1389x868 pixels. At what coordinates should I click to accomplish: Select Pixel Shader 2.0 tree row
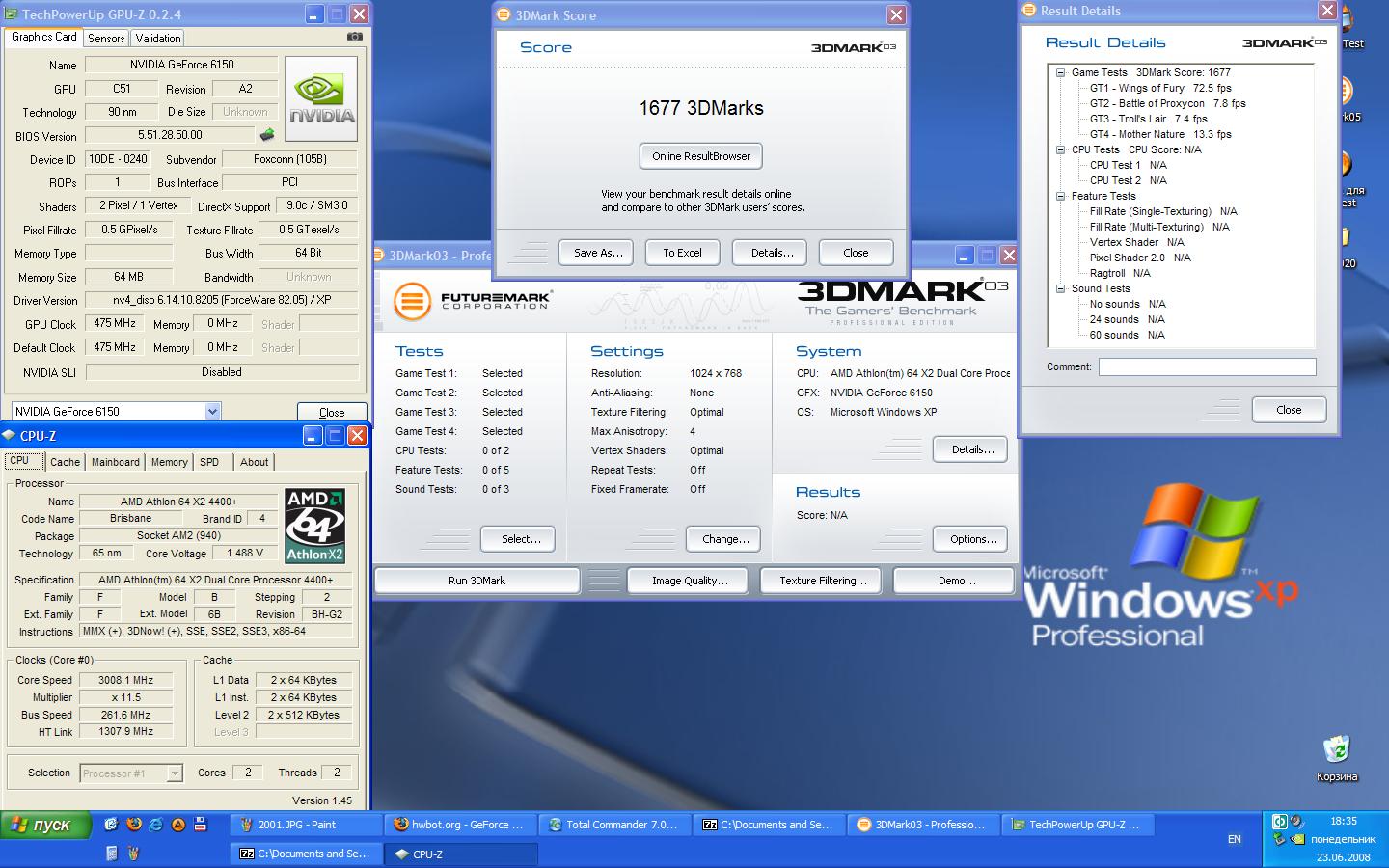click(x=1140, y=258)
